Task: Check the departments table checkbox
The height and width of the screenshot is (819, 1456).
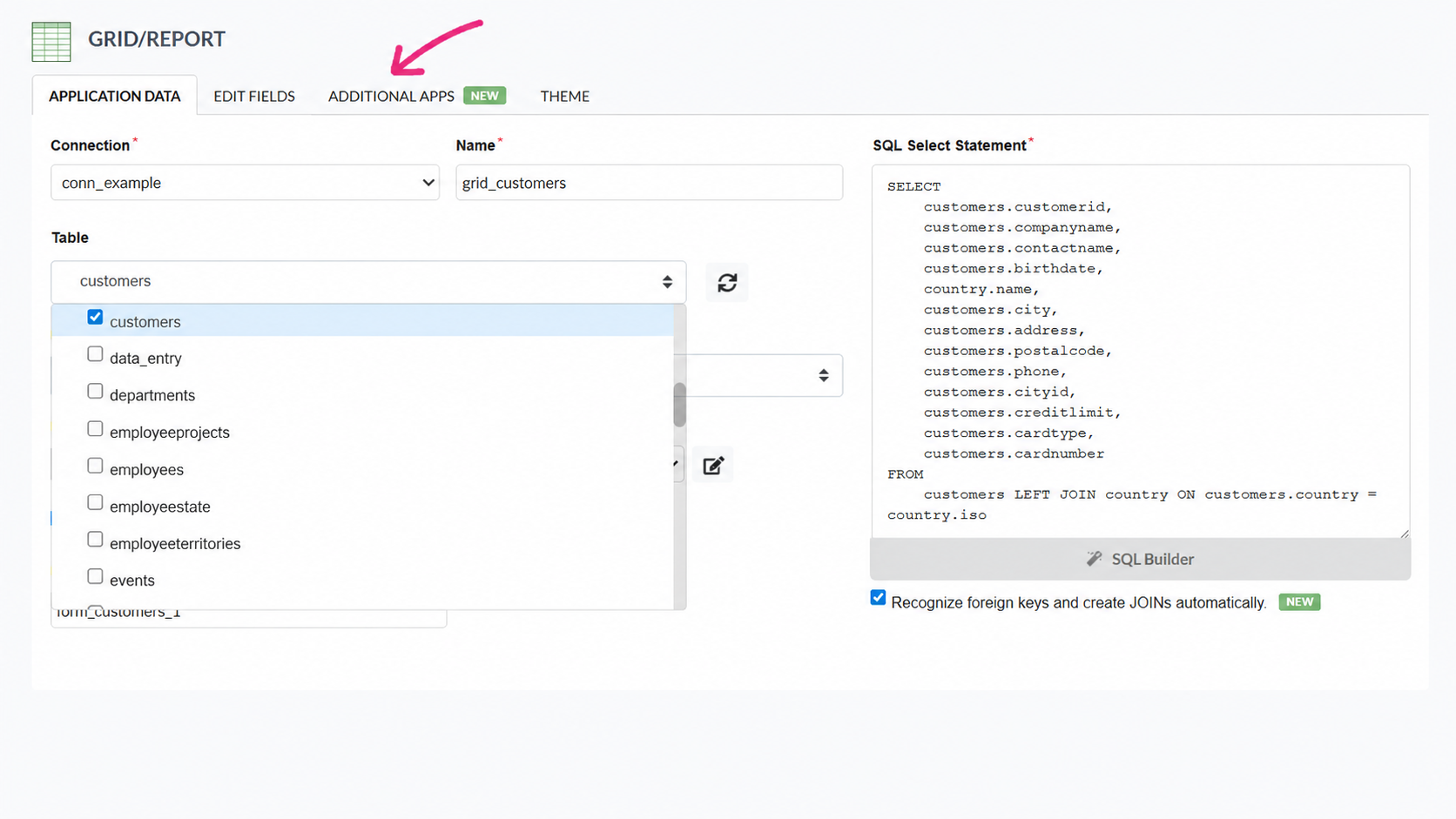Action: 95,392
